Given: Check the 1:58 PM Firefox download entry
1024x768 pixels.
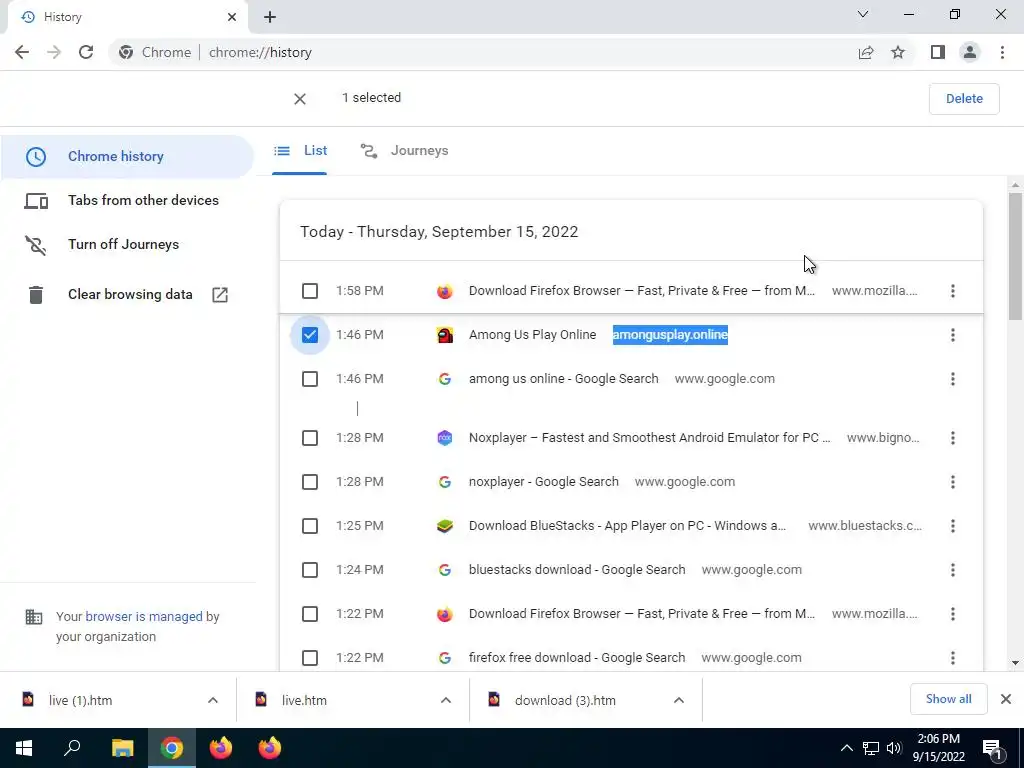Looking at the screenshot, I should 310,291.
